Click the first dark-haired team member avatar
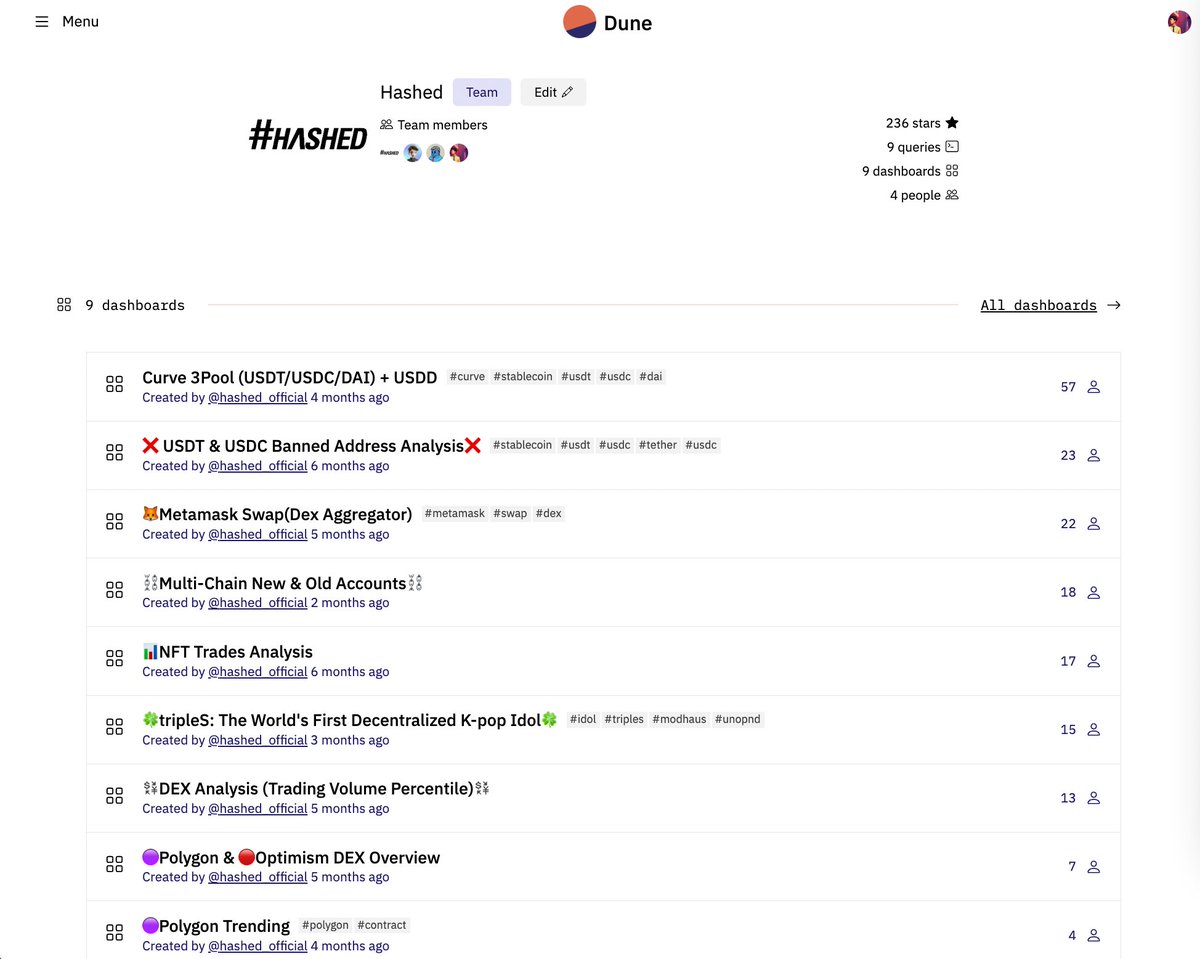 (x=413, y=153)
